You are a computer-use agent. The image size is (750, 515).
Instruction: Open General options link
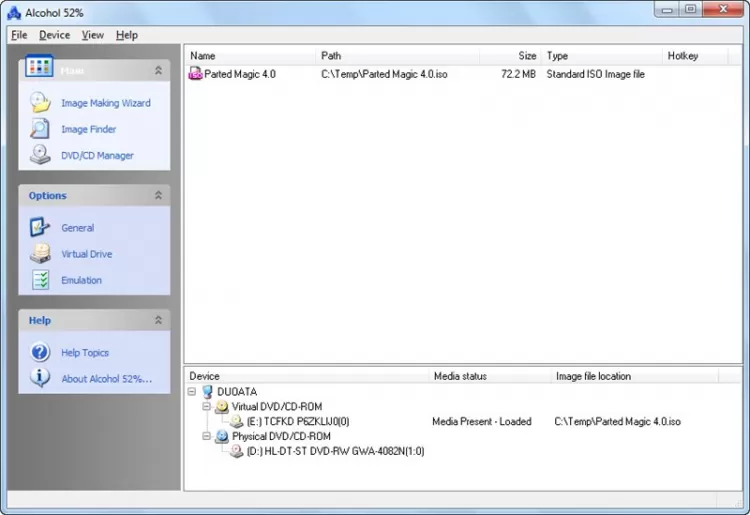(77, 228)
